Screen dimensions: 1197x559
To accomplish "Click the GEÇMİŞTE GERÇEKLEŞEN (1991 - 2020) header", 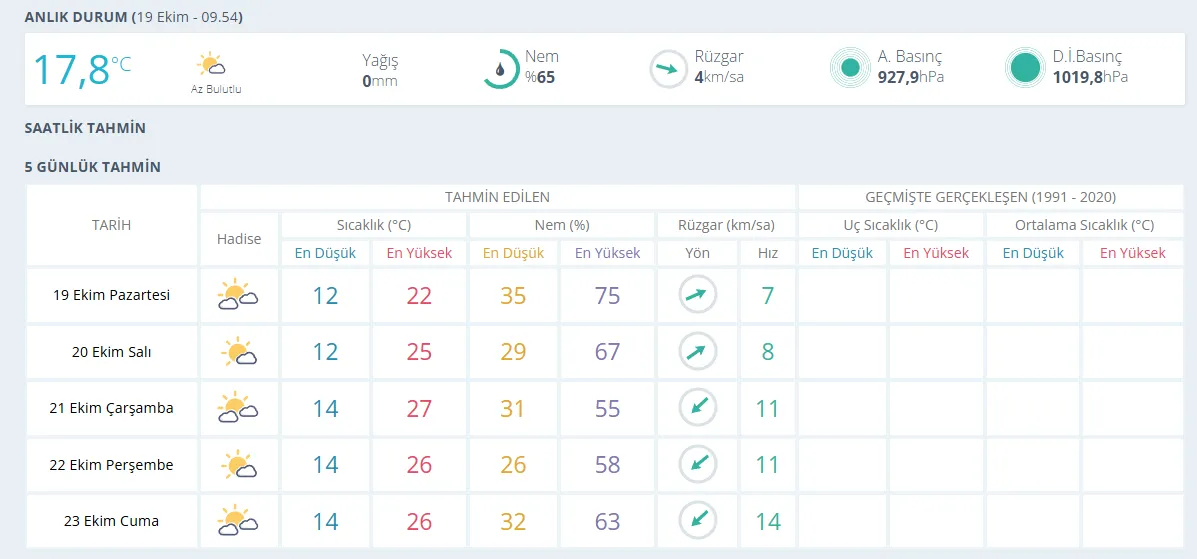I will tap(991, 197).
